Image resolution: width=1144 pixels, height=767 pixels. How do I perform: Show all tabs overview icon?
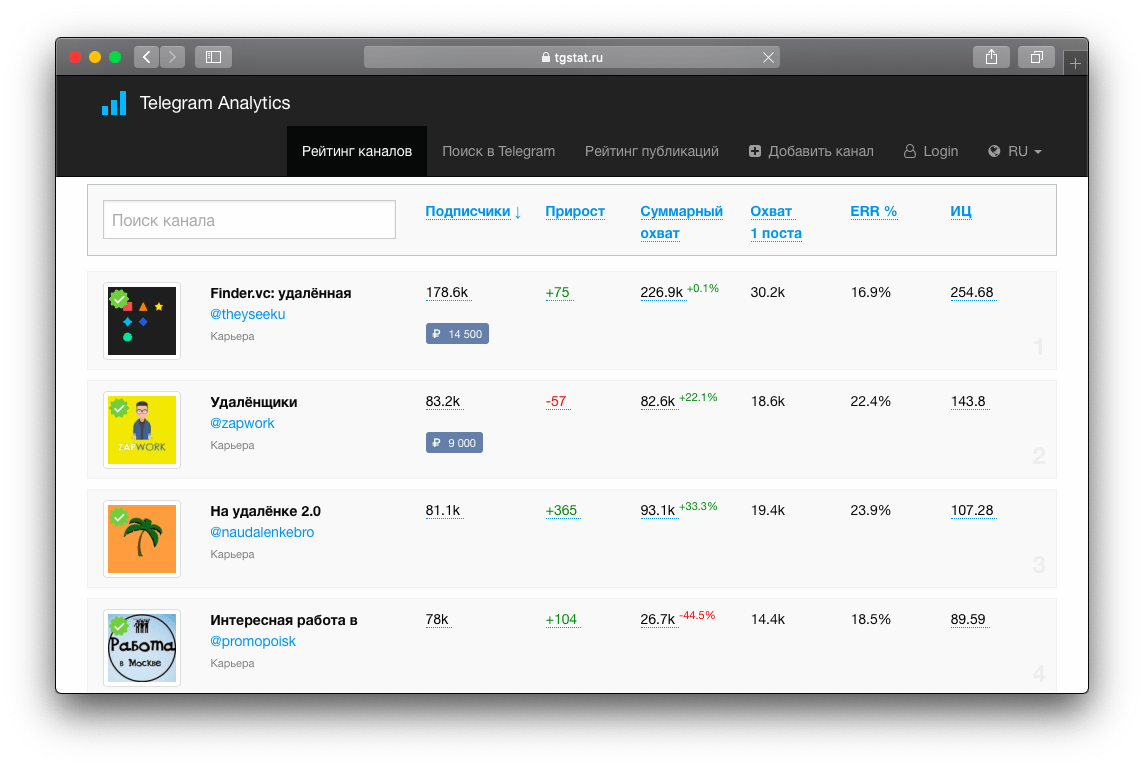tap(1037, 57)
